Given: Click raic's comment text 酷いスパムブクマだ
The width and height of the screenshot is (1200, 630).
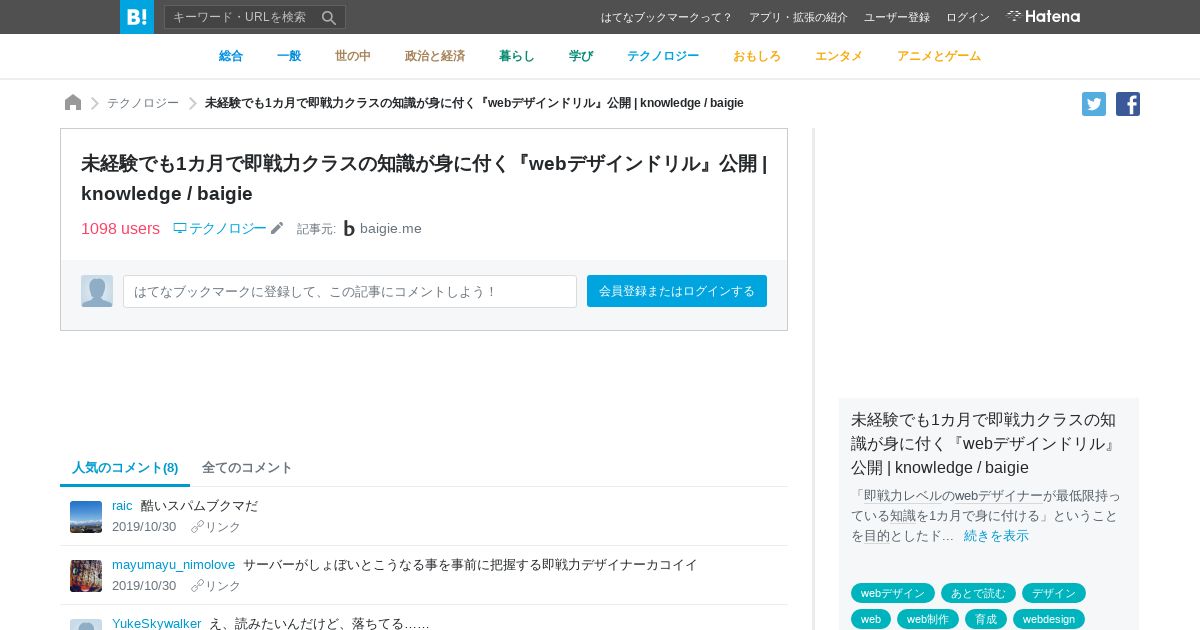Looking at the screenshot, I should (199, 506).
